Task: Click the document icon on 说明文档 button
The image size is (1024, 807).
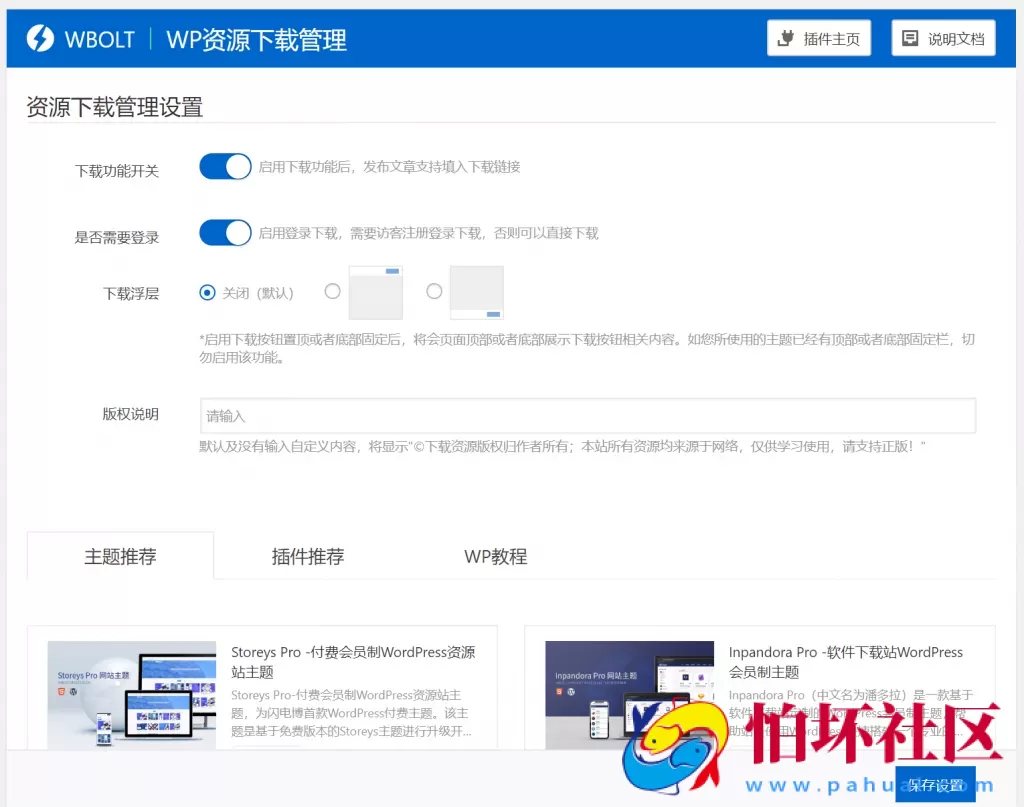Action: coord(909,38)
